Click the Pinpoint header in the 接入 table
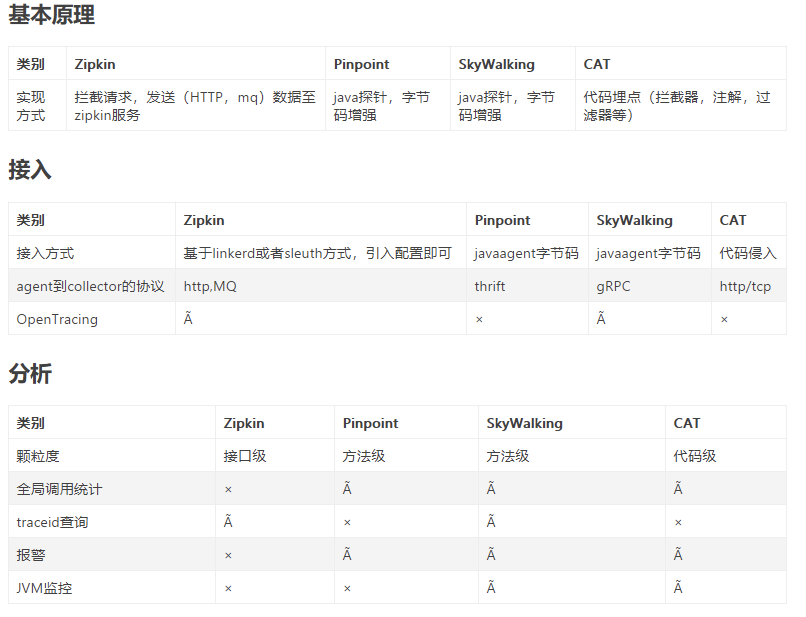This screenshot has height=617, width=806. pos(502,220)
